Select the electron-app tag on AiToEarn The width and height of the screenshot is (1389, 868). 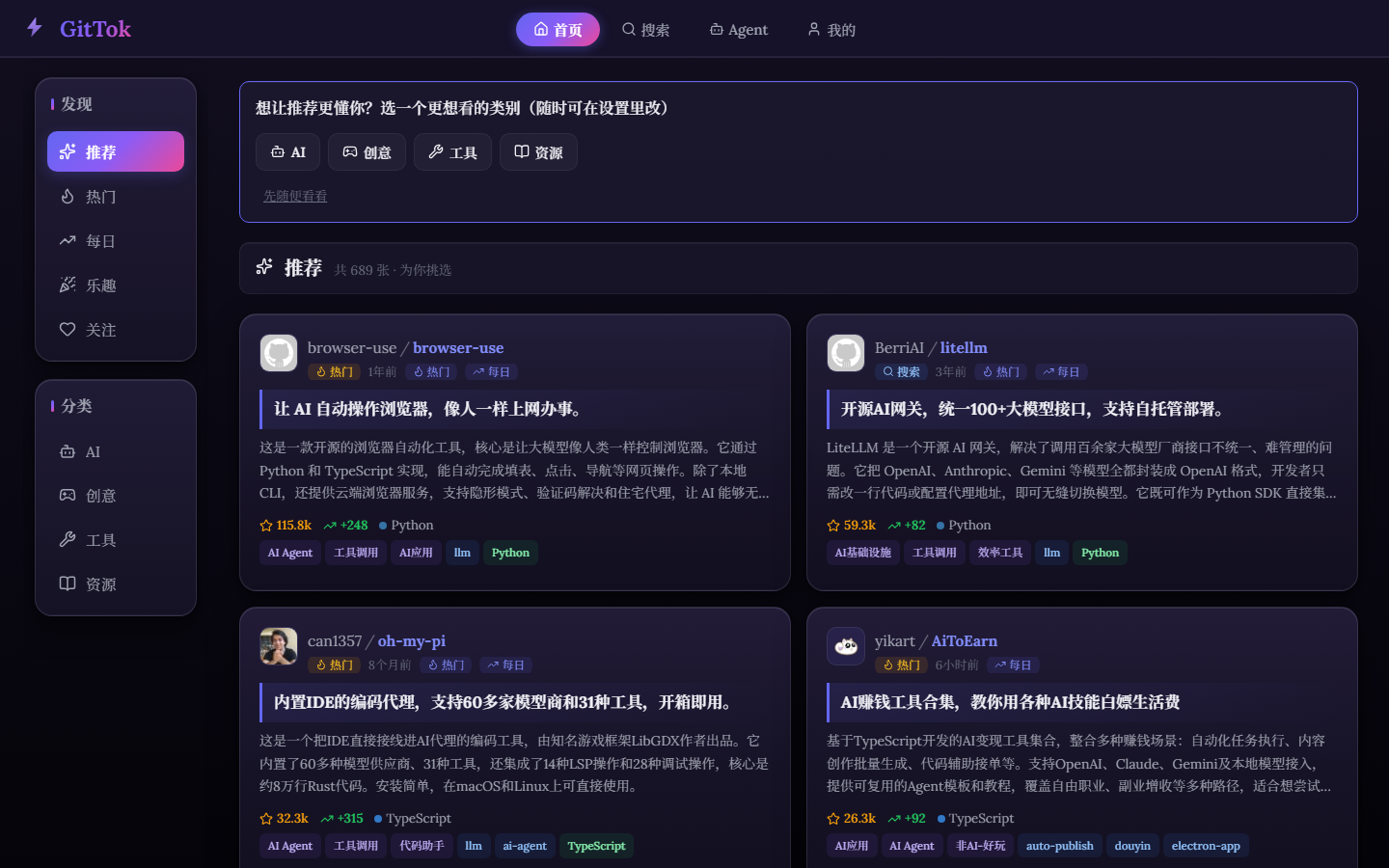[x=1206, y=846]
